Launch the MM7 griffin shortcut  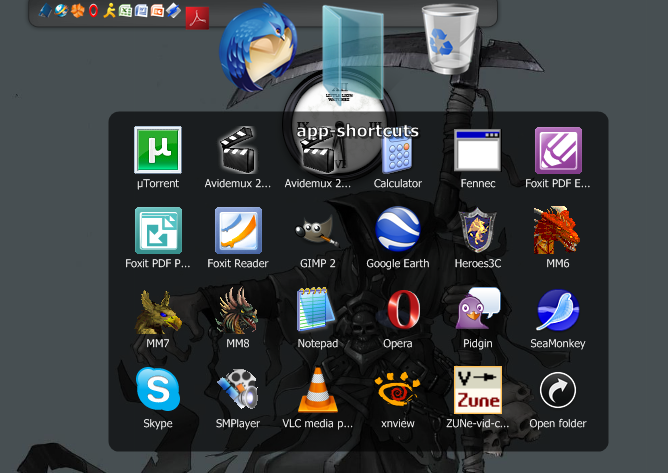point(158,311)
